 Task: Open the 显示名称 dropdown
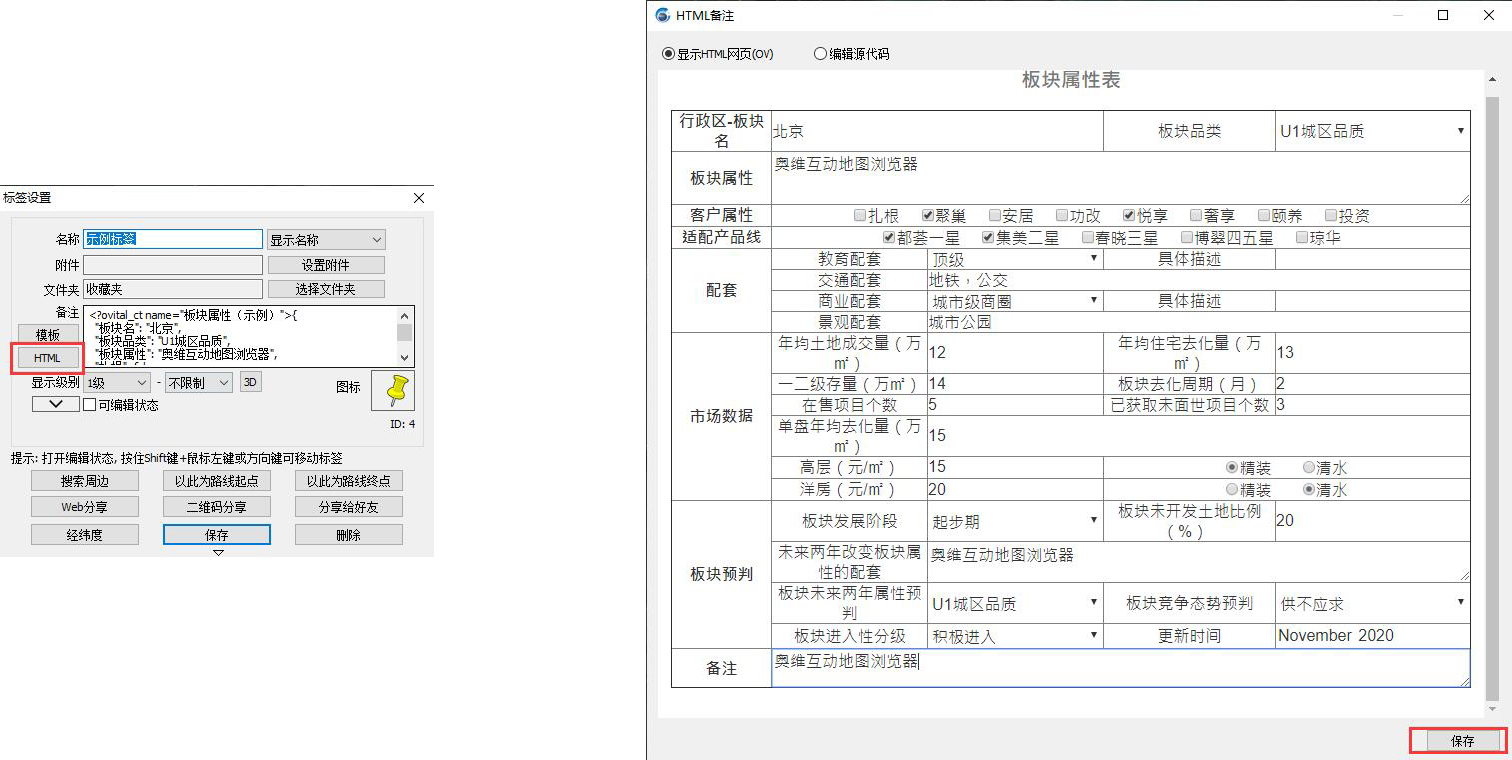[x=326, y=240]
